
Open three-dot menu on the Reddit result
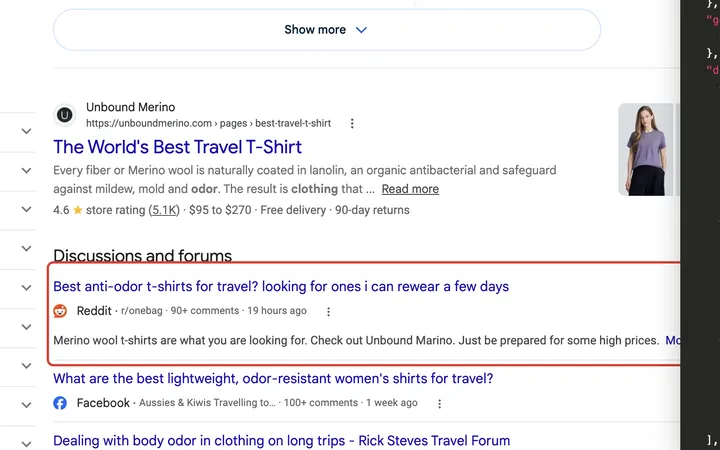[x=328, y=312]
